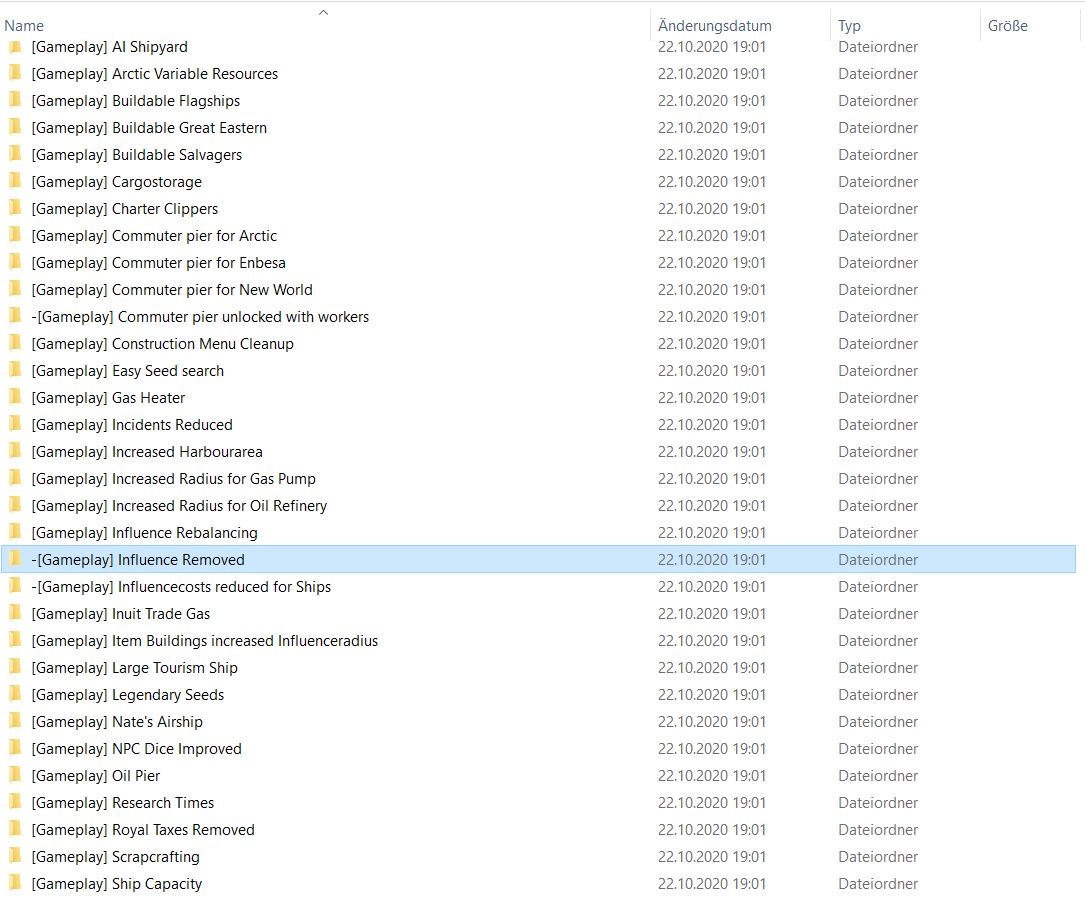This screenshot has width=1085, height=903.
Task: Click folder icon of Easy Seed search
Action: click(15, 370)
